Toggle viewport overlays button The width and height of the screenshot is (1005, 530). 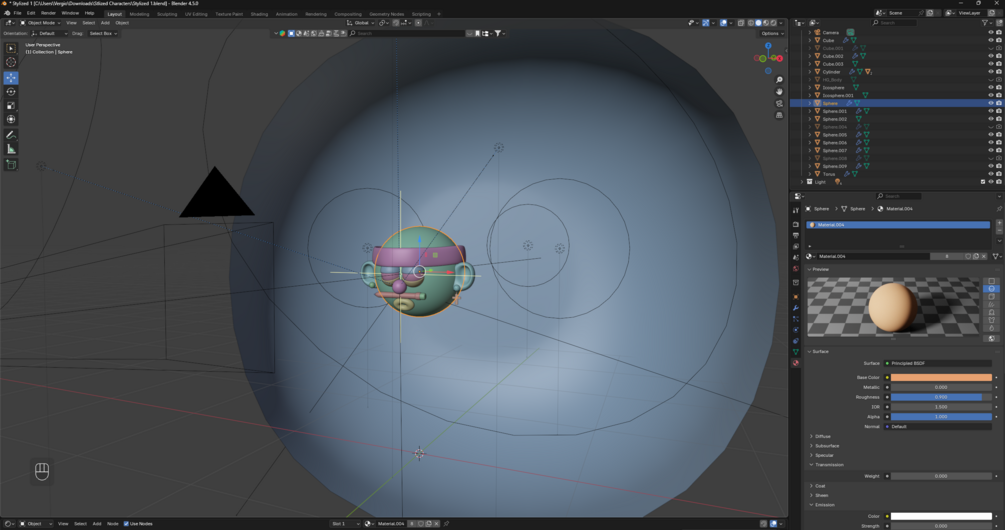(x=723, y=23)
